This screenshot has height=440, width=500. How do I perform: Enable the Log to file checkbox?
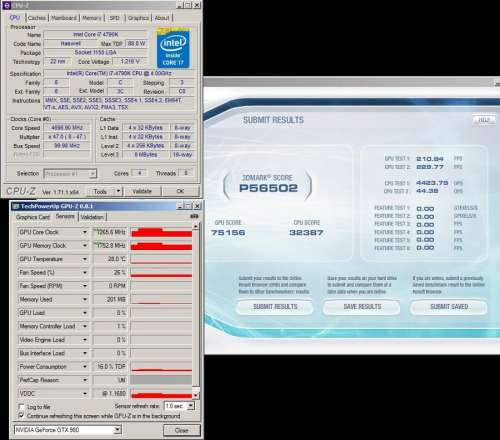[21, 407]
